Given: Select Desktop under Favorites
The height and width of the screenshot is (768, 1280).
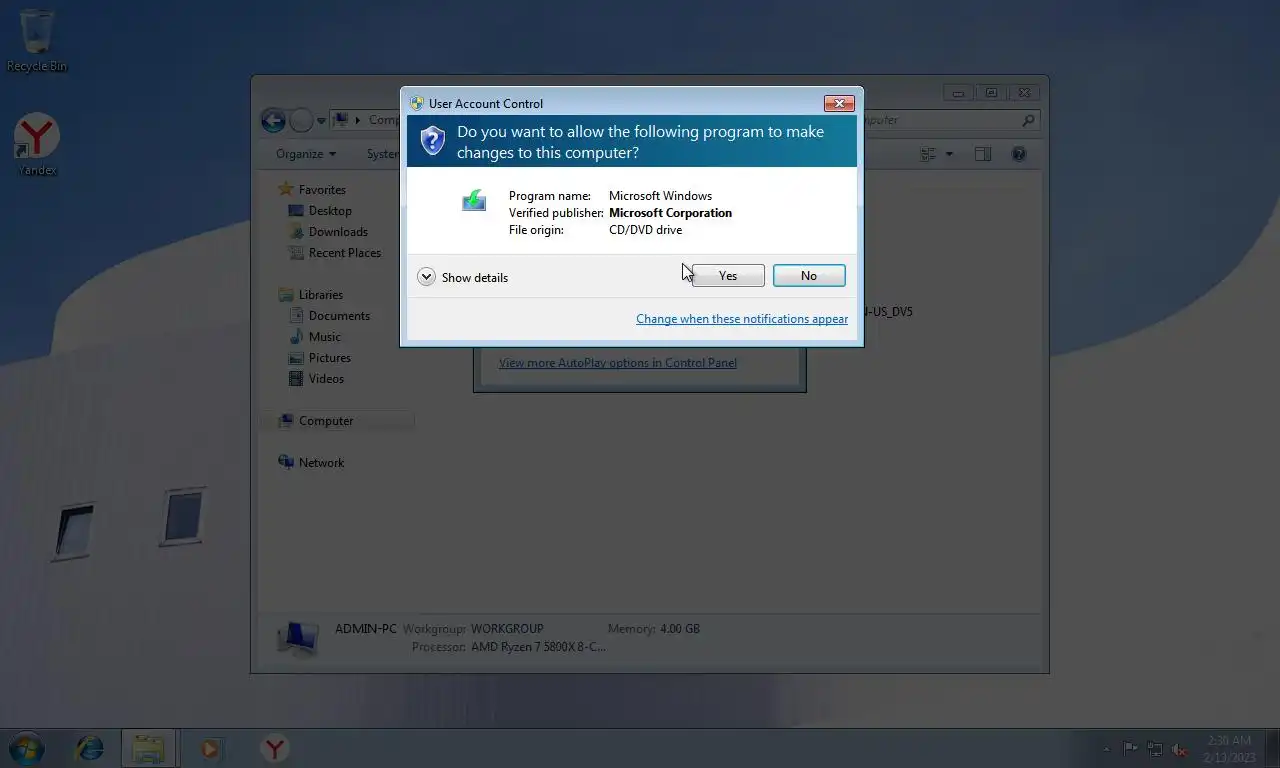Looking at the screenshot, I should coord(320,211).
